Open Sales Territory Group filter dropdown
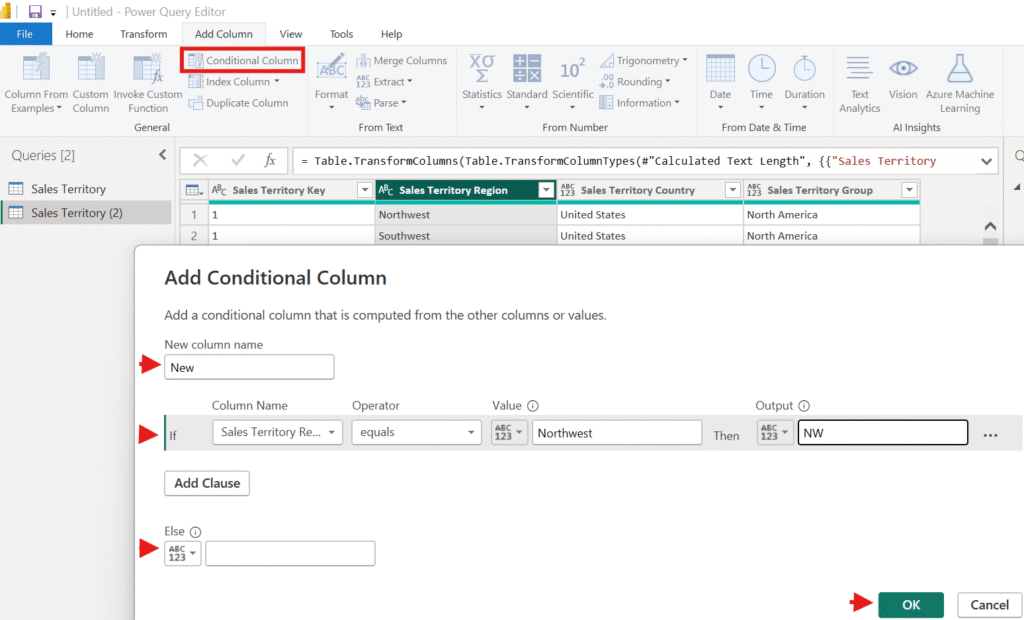This screenshot has width=1024, height=620. click(x=908, y=190)
